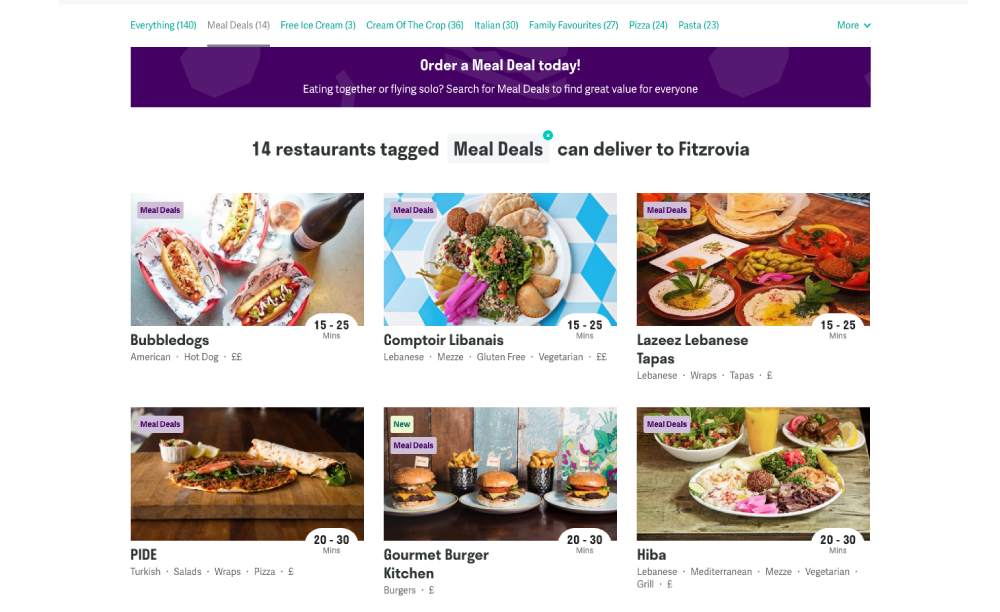Click the Hiba food photo
The width and height of the screenshot is (1000, 612).
tap(753, 474)
